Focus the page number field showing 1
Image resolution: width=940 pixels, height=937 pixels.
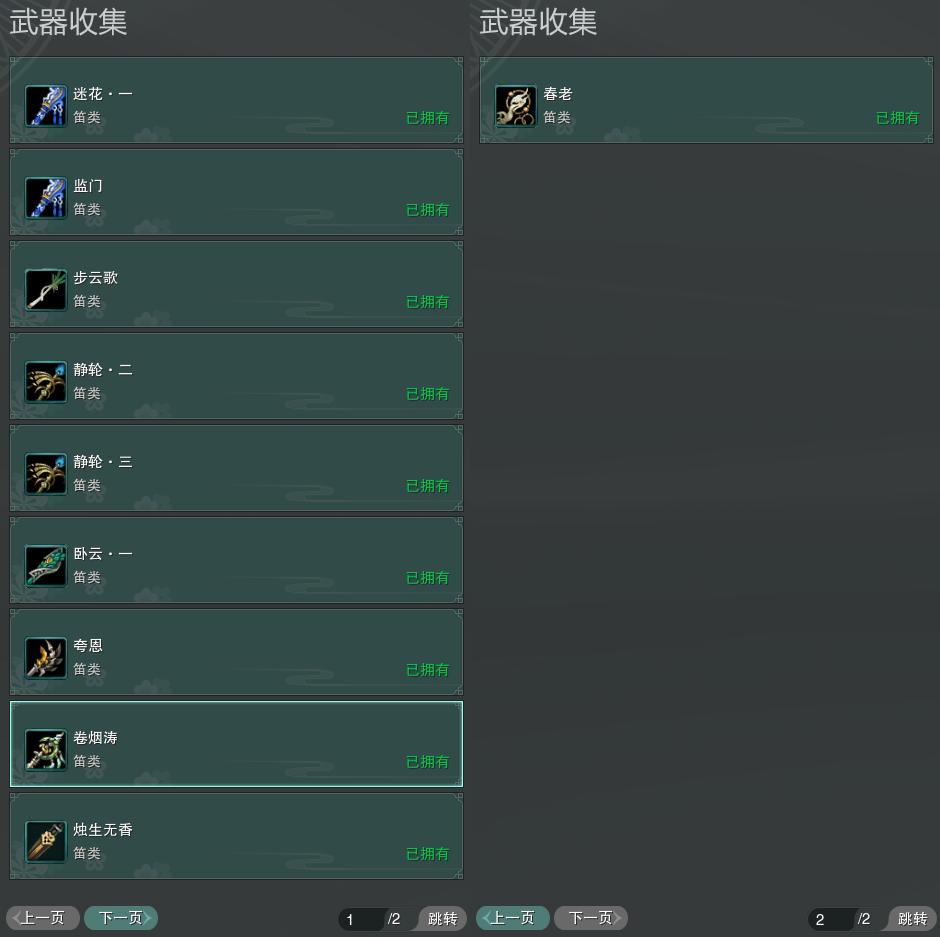(x=361, y=919)
